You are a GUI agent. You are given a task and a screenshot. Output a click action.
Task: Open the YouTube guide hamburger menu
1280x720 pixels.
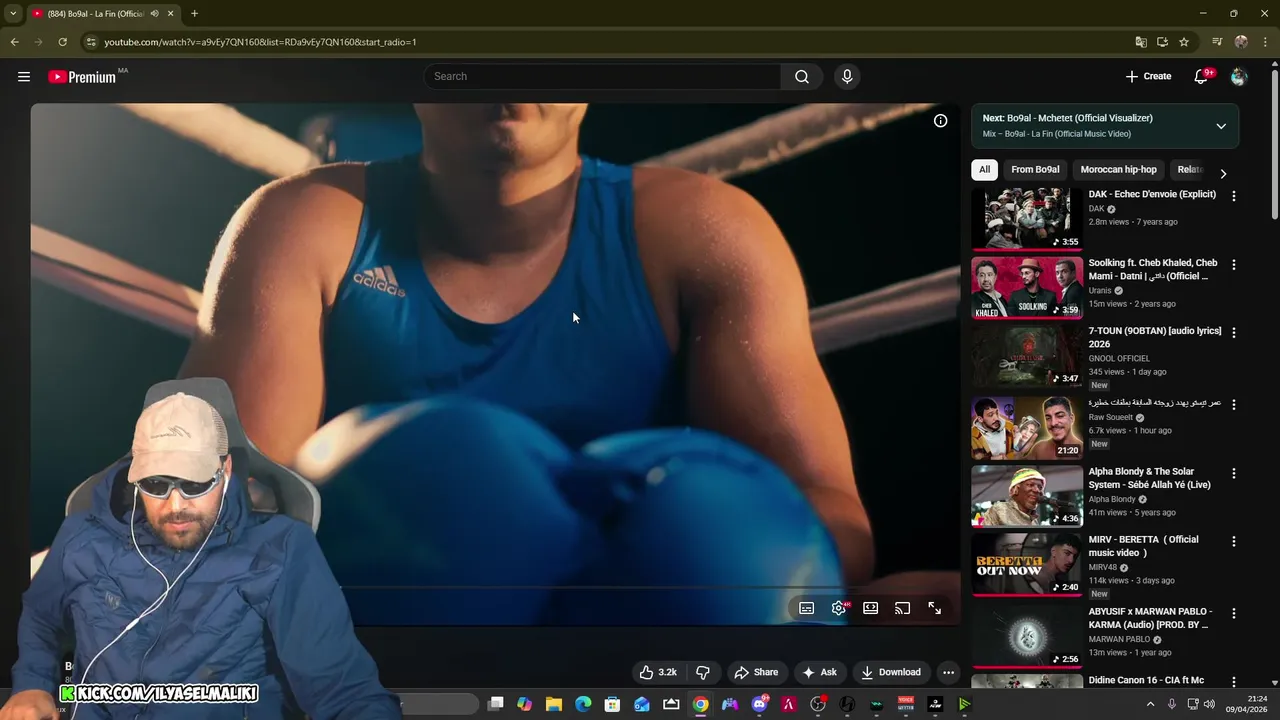click(x=24, y=76)
